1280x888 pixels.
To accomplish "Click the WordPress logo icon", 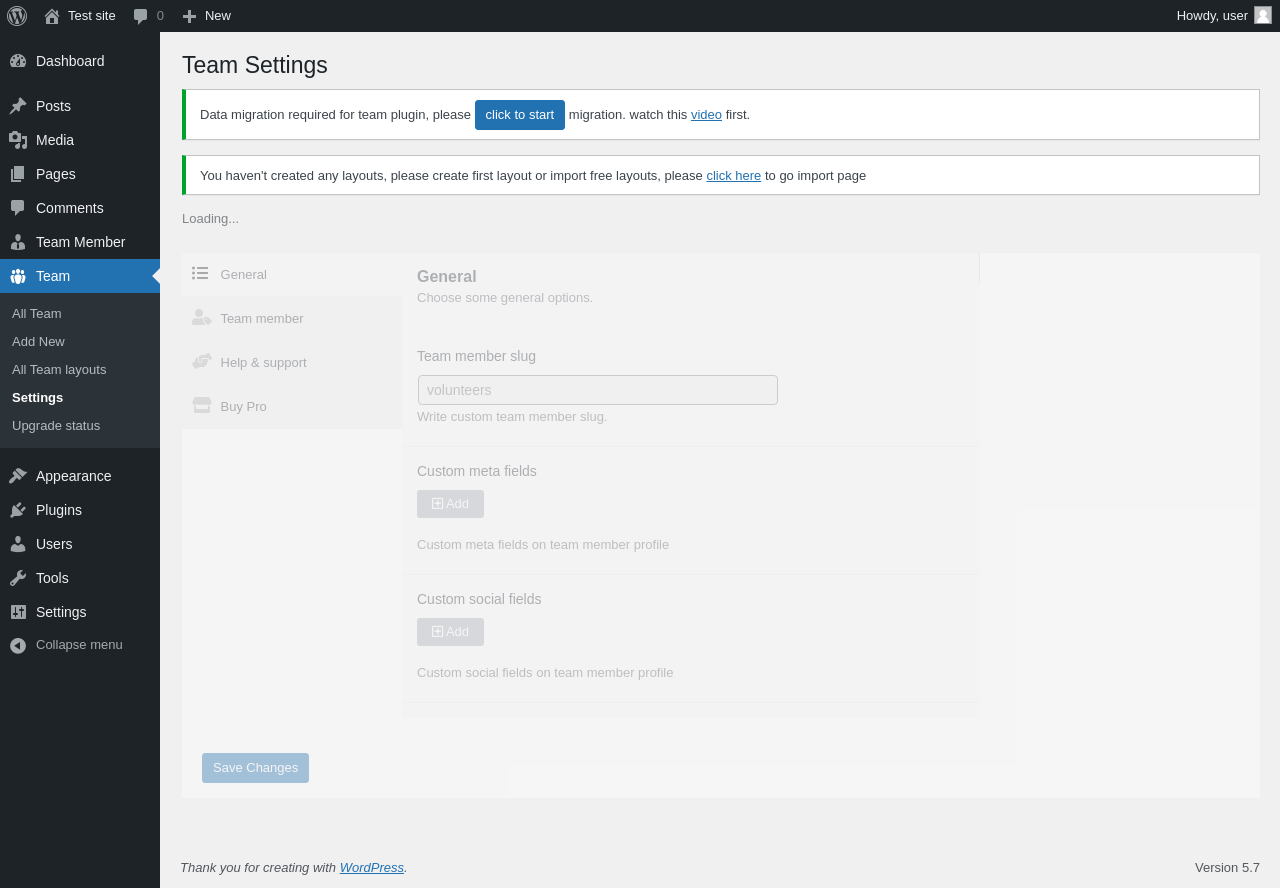I will [17, 16].
